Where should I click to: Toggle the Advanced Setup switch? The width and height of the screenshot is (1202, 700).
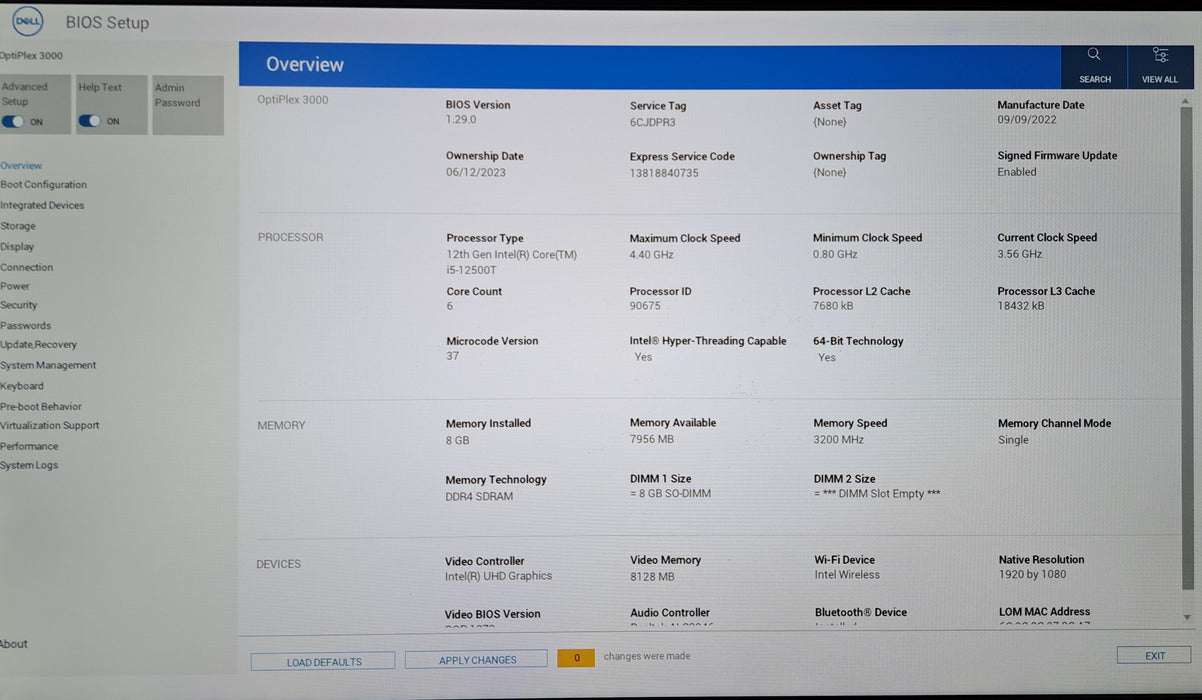[13, 121]
